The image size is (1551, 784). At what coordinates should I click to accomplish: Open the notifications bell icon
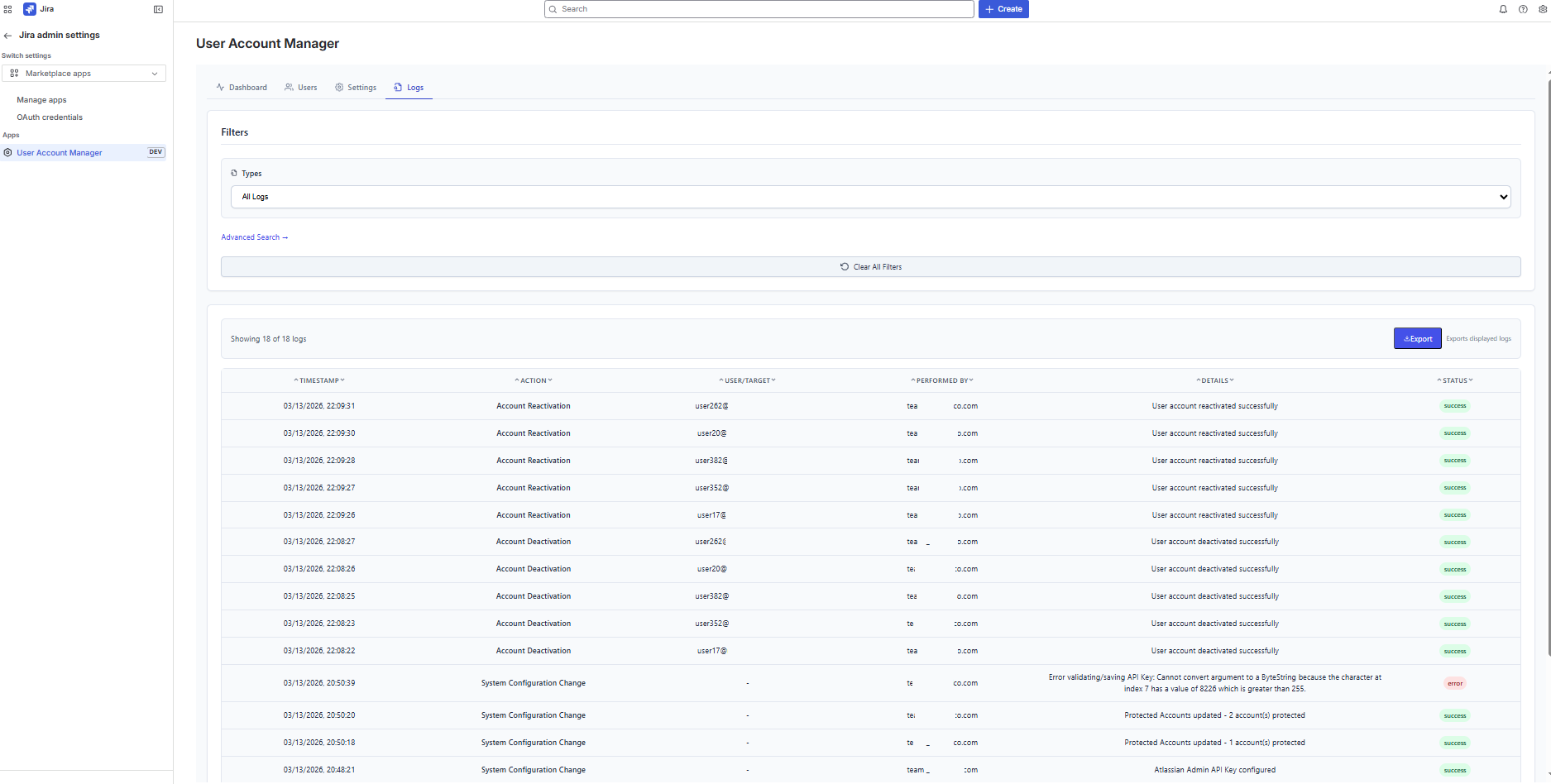(1503, 9)
